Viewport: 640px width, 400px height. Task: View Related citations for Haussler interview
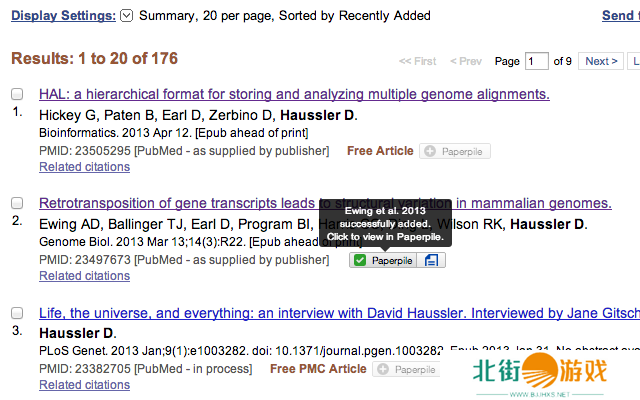click(x=84, y=385)
